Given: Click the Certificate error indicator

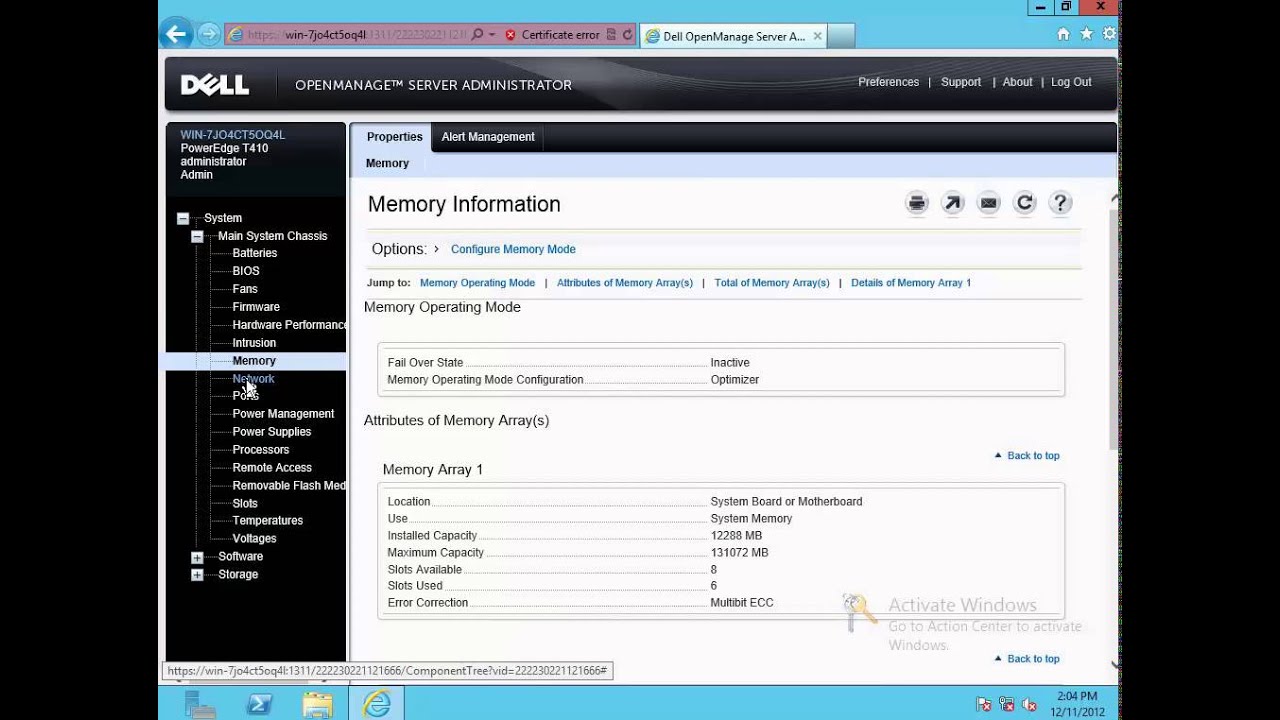Looking at the screenshot, I should 552,34.
